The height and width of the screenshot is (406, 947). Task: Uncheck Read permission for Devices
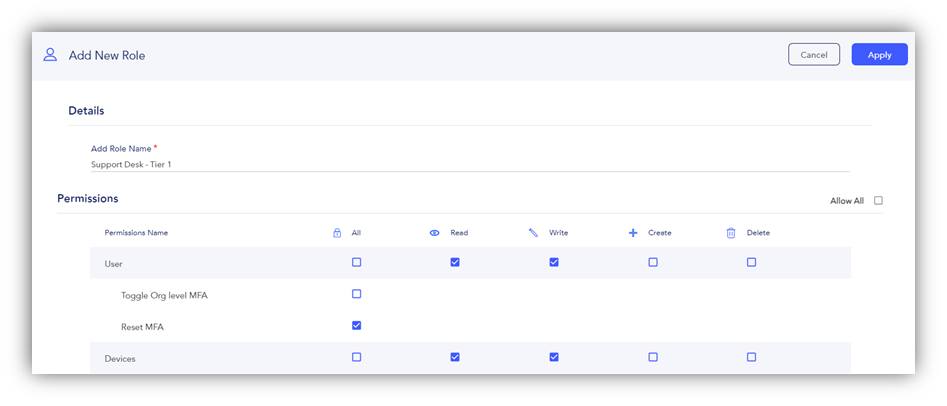(x=455, y=357)
